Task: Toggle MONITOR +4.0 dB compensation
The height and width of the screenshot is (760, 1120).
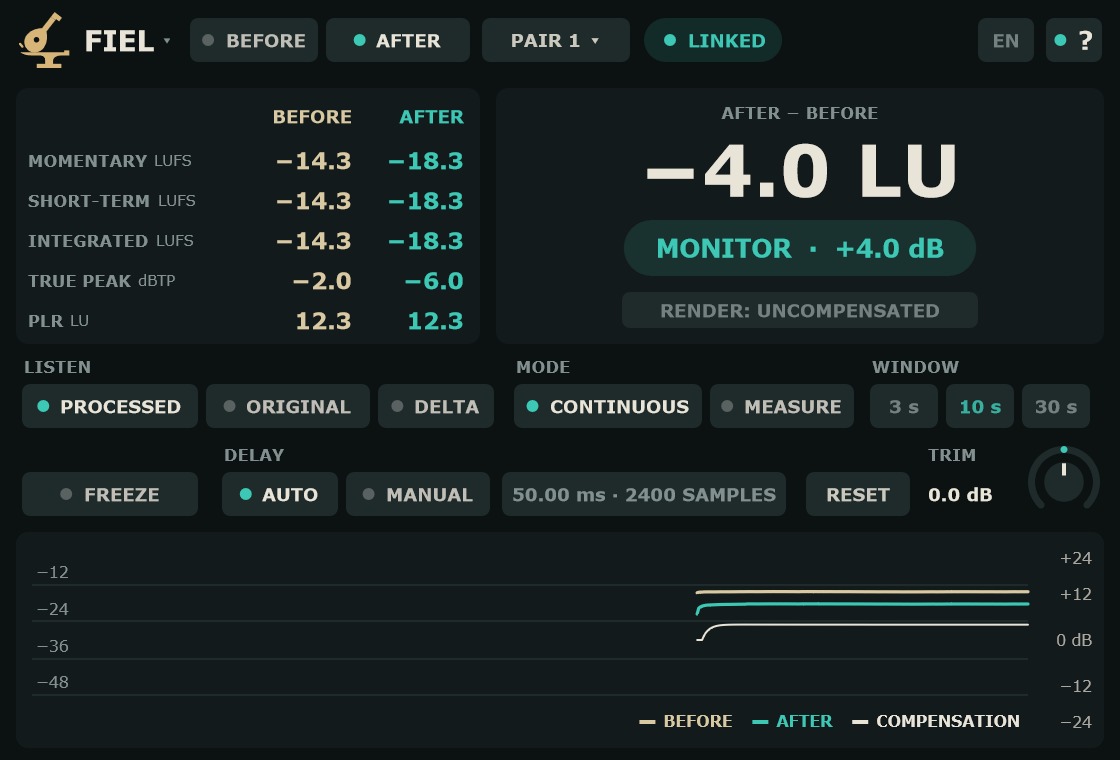Action: click(x=799, y=249)
